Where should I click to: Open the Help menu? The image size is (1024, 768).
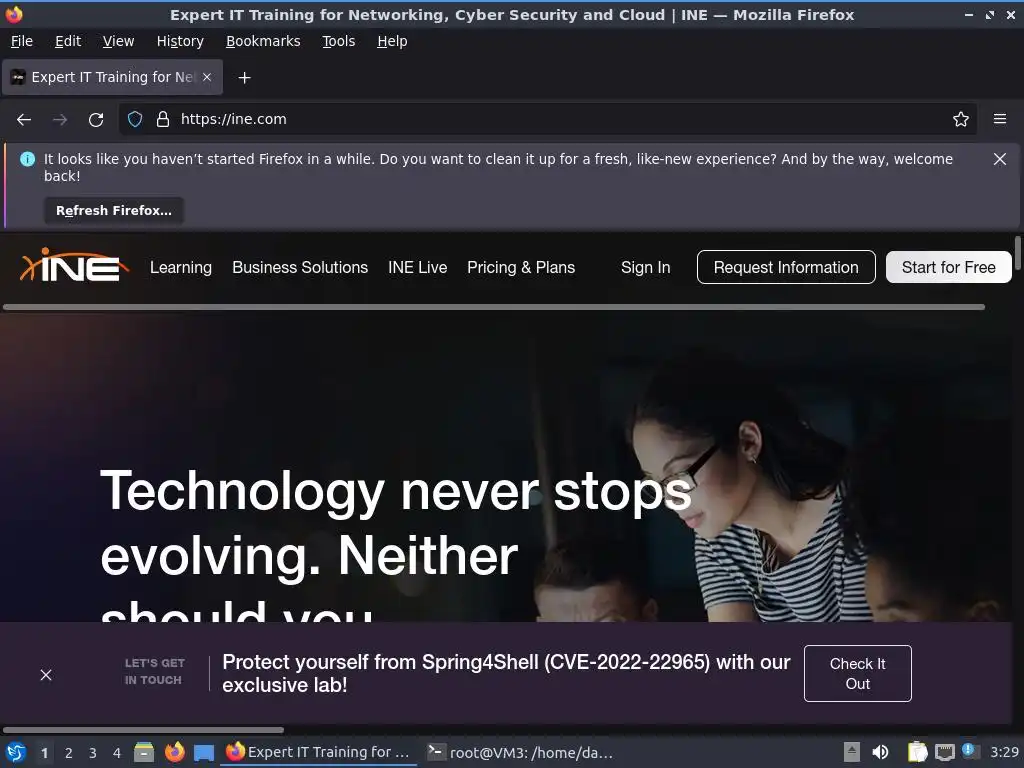(x=392, y=41)
